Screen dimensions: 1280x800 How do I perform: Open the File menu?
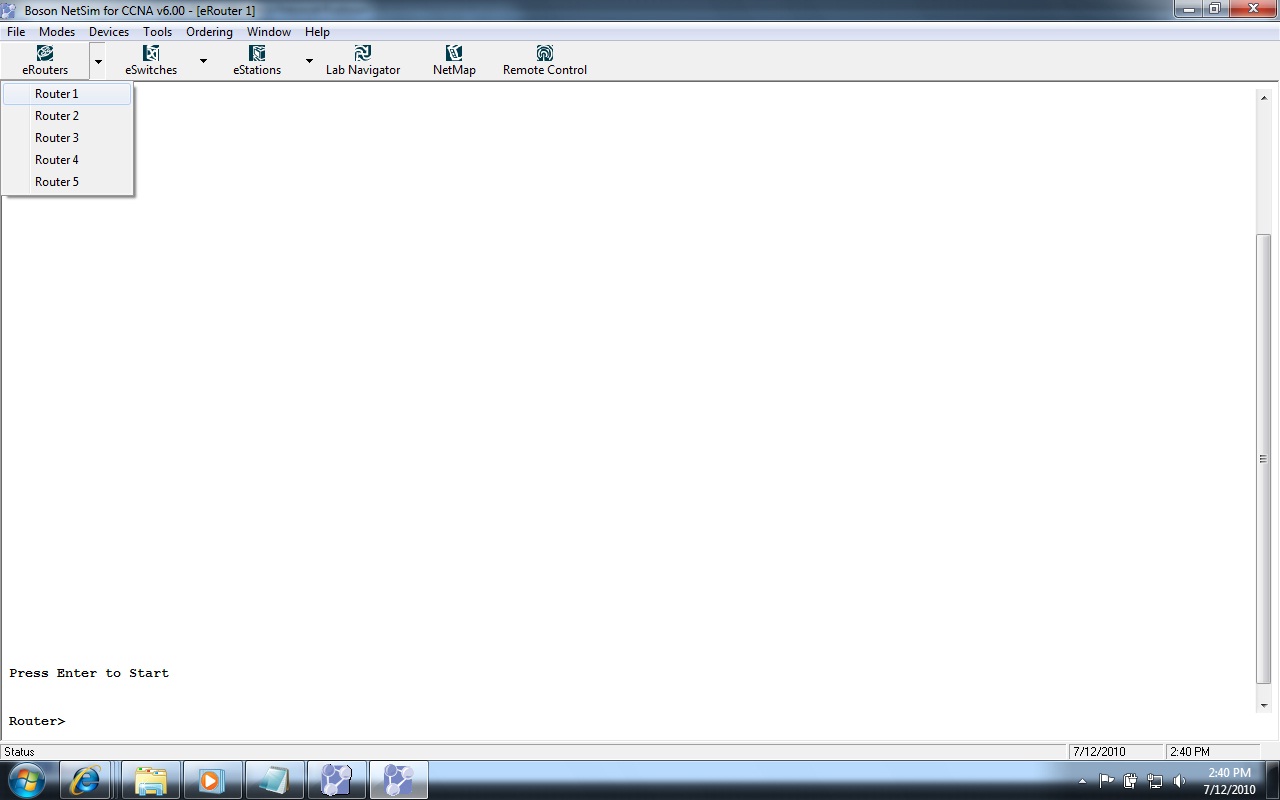tap(16, 32)
